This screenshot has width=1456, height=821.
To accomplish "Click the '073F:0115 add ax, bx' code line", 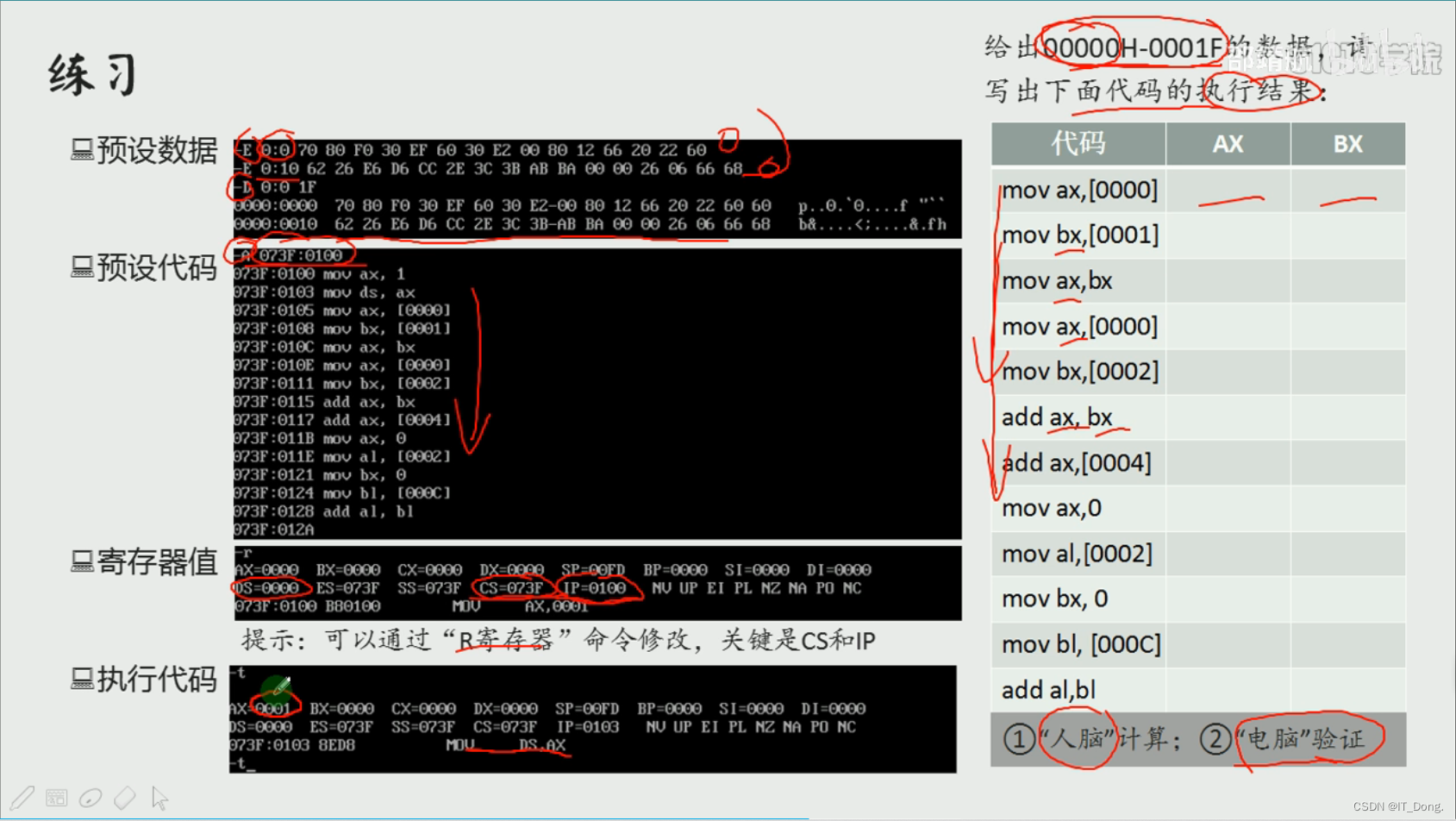I will point(324,402).
